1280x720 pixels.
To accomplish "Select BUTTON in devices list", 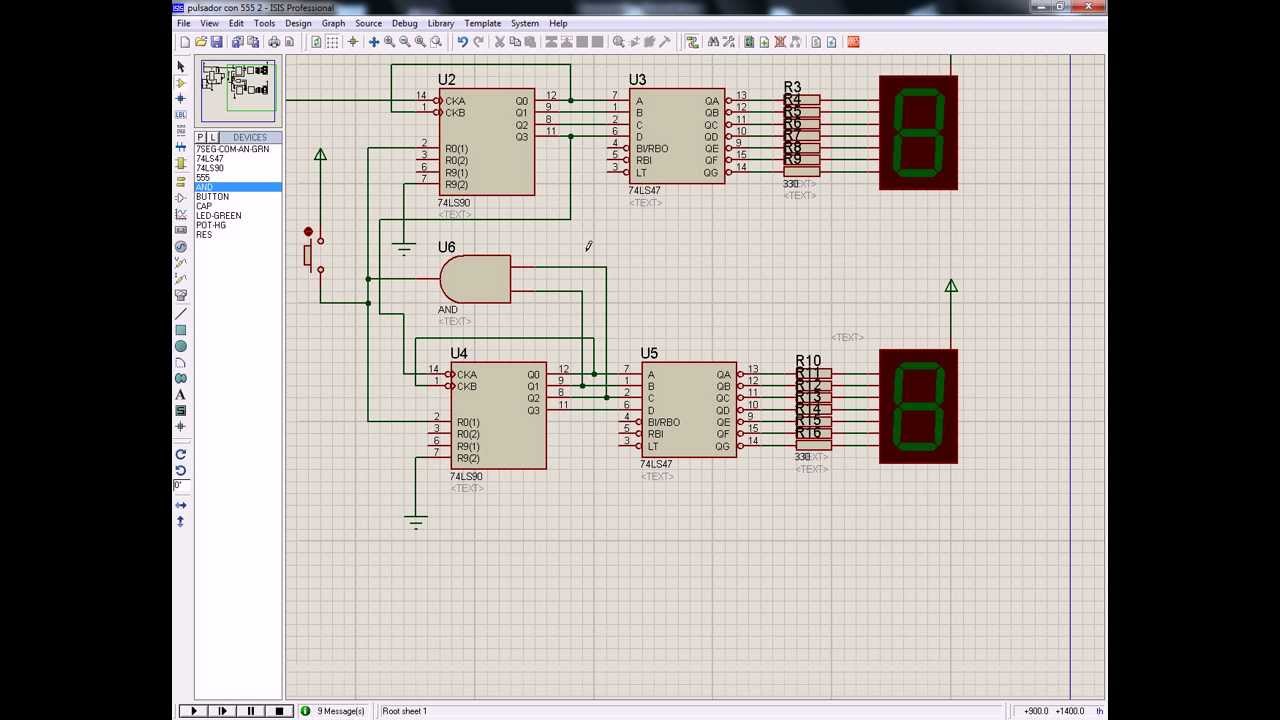I will (x=238, y=197).
